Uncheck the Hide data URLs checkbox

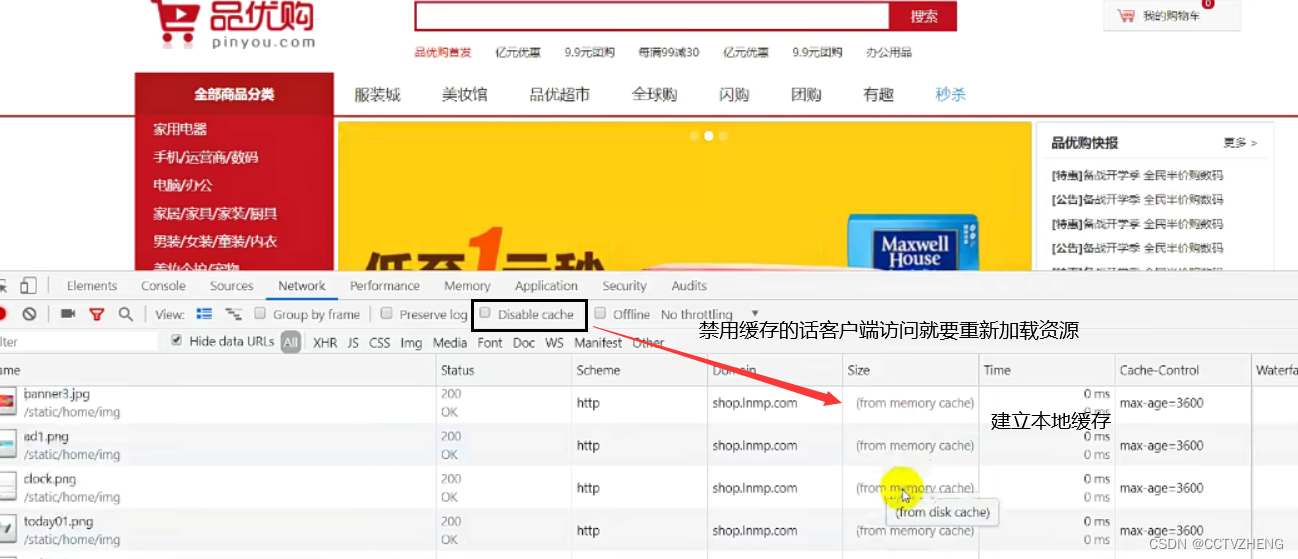click(x=177, y=341)
